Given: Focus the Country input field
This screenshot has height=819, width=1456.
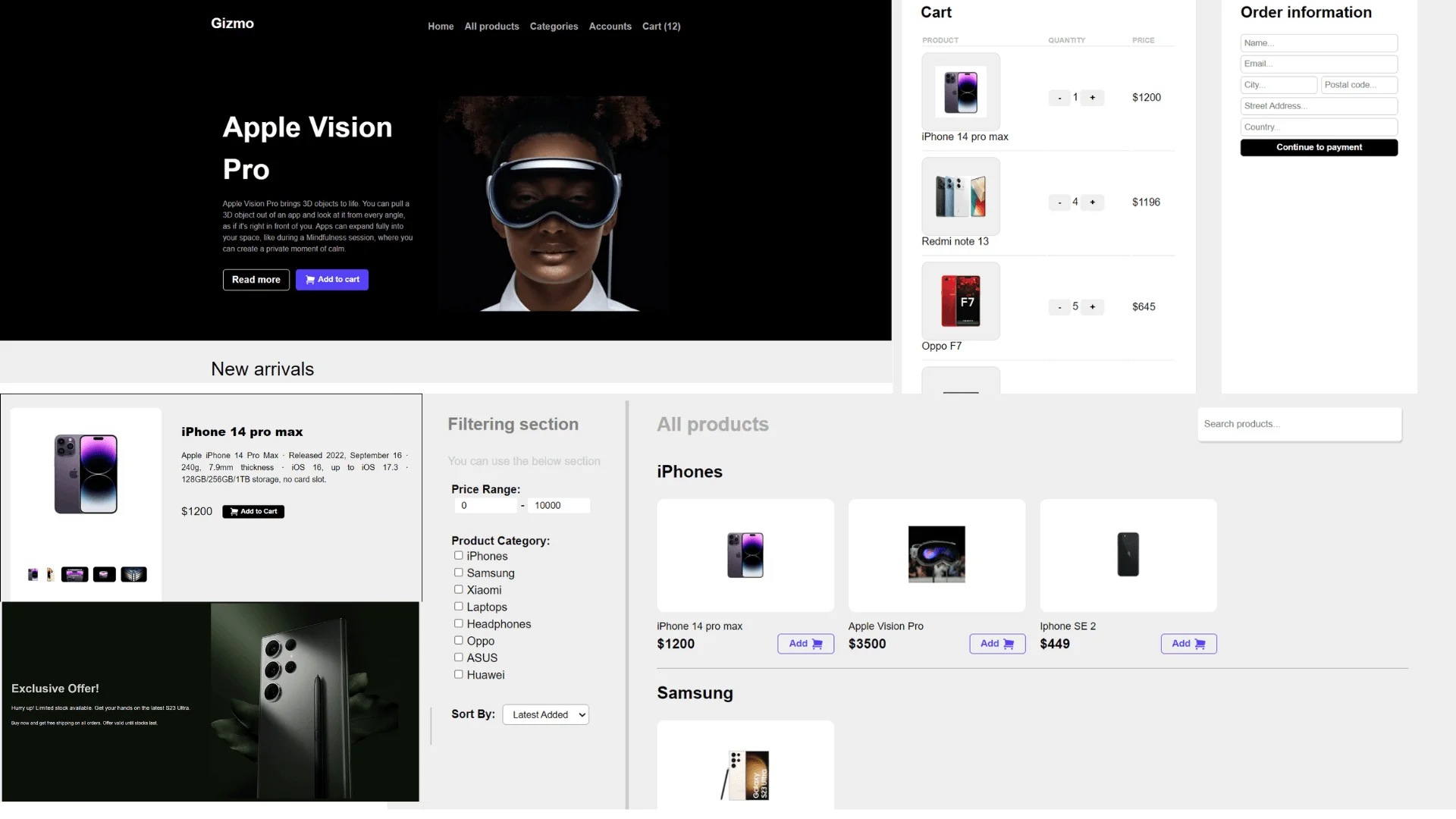Looking at the screenshot, I should [x=1319, y=127].
